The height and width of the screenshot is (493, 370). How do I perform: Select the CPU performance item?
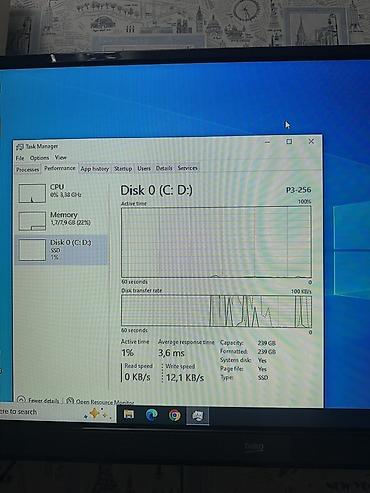tap(62, 193)
